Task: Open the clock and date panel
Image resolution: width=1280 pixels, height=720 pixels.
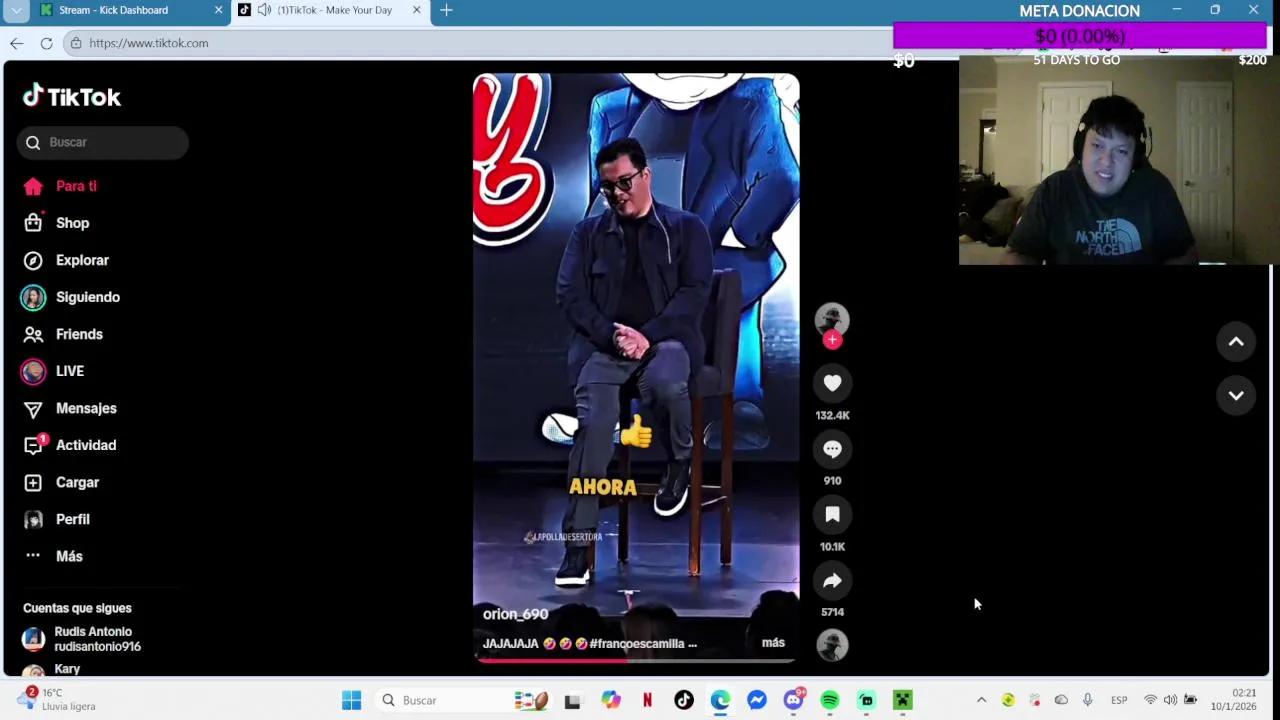Action: click(x=1233, y=700)
